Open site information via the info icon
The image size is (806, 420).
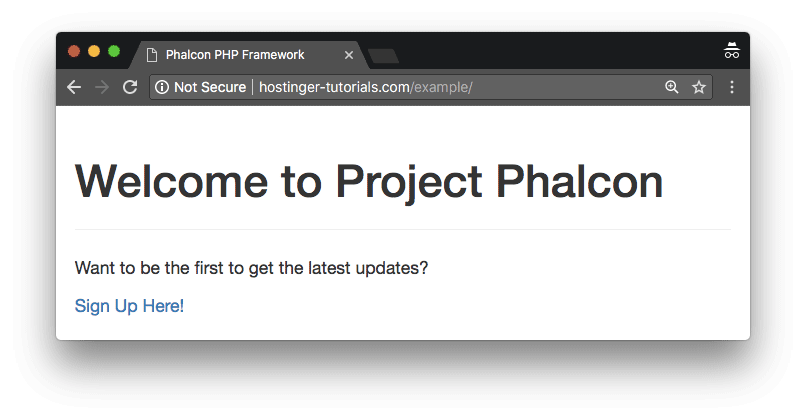click(162, 88)
